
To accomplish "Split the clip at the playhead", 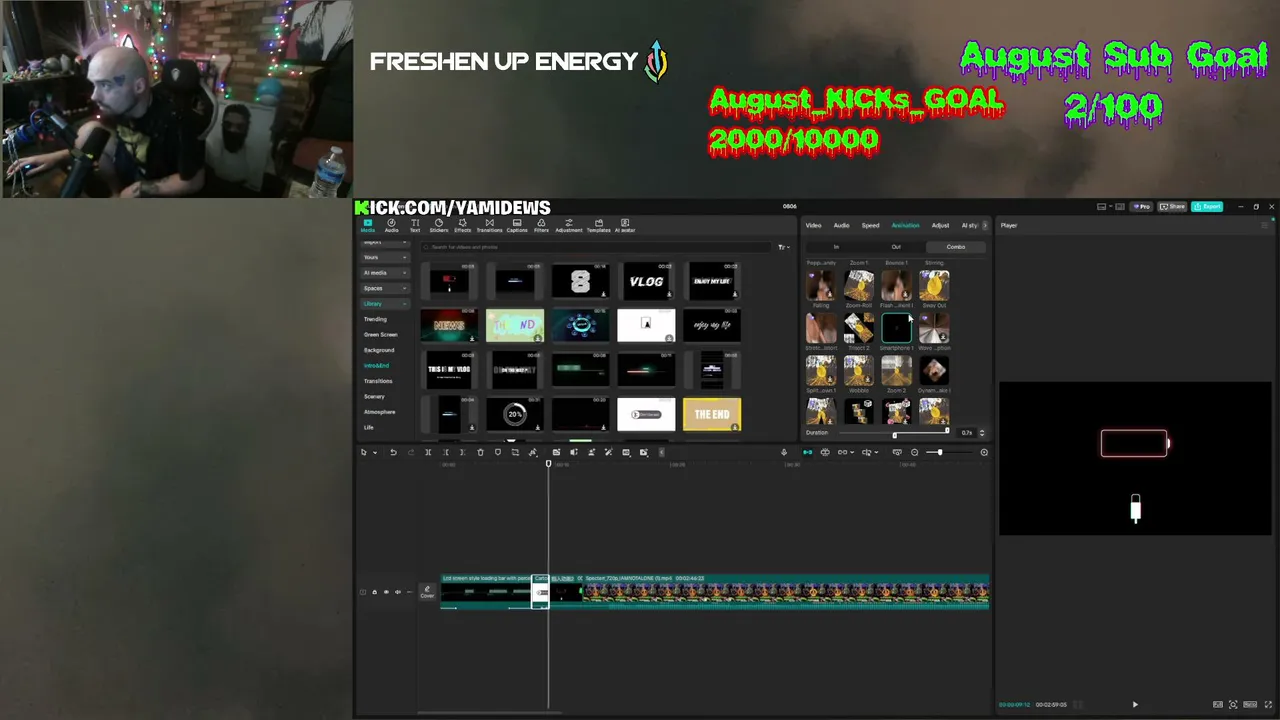I will (428, 453).
